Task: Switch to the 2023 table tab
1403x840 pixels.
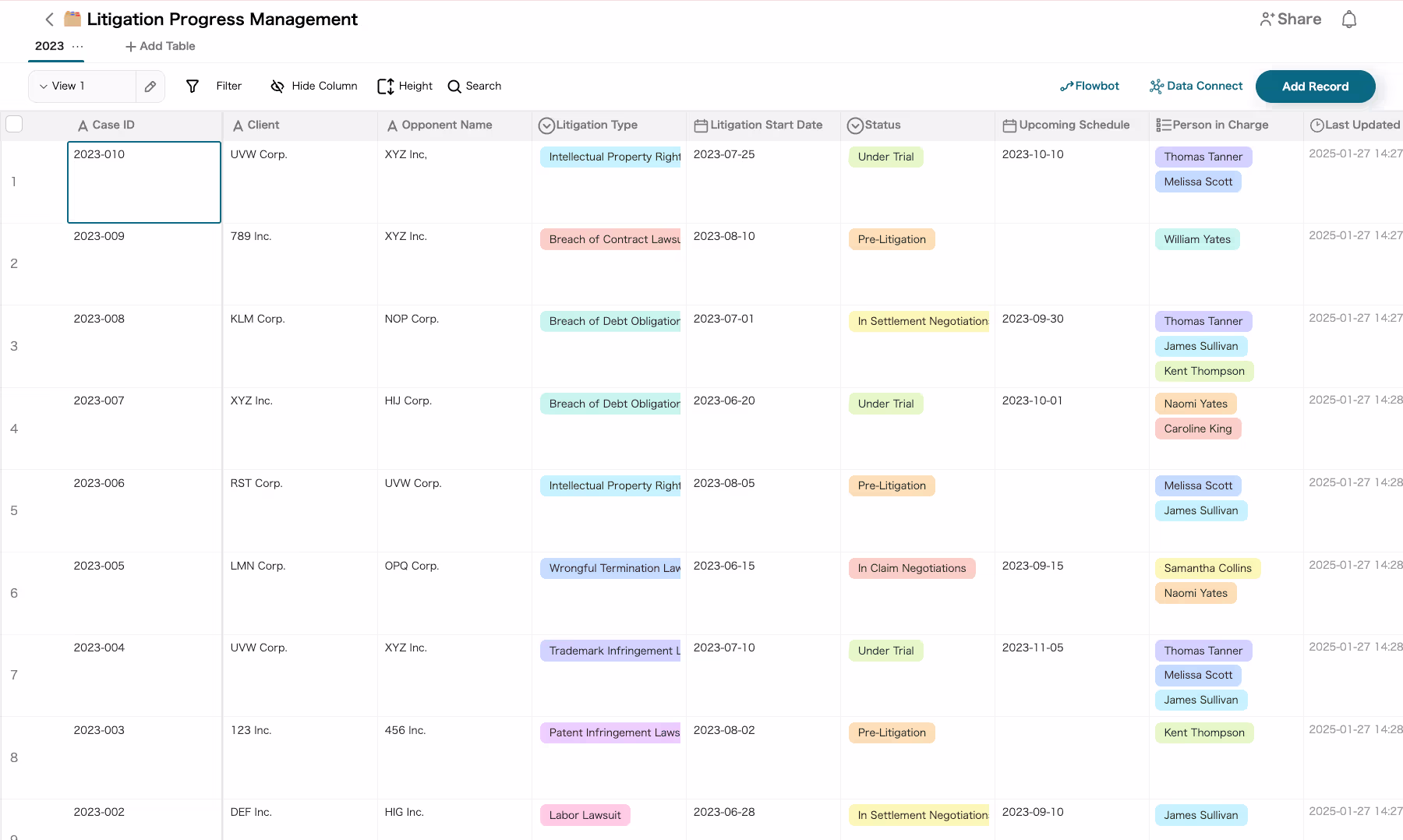Action: tap(49, 46)
